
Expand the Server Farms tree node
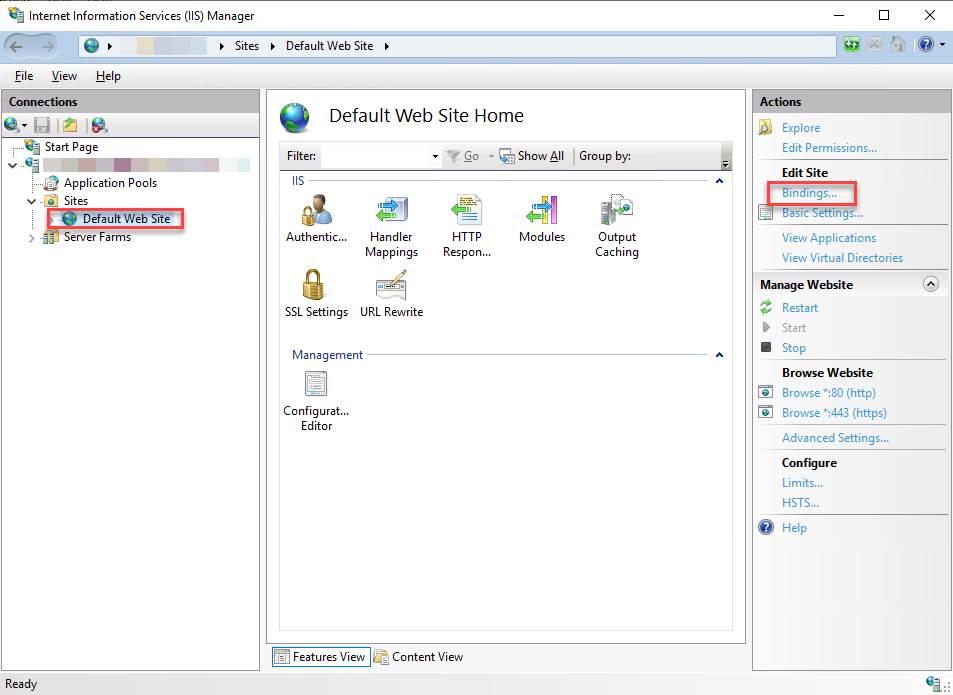point(32,238)
